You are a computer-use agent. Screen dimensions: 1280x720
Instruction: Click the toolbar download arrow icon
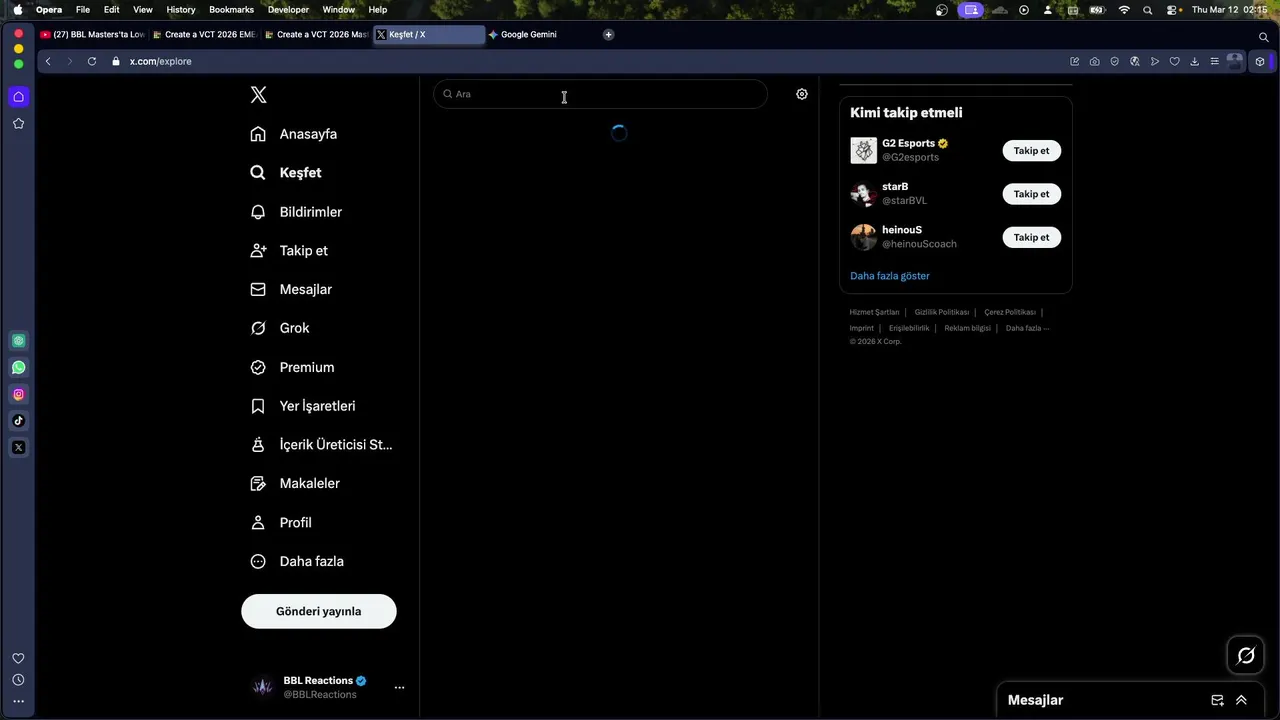(x=1194, y=61)
